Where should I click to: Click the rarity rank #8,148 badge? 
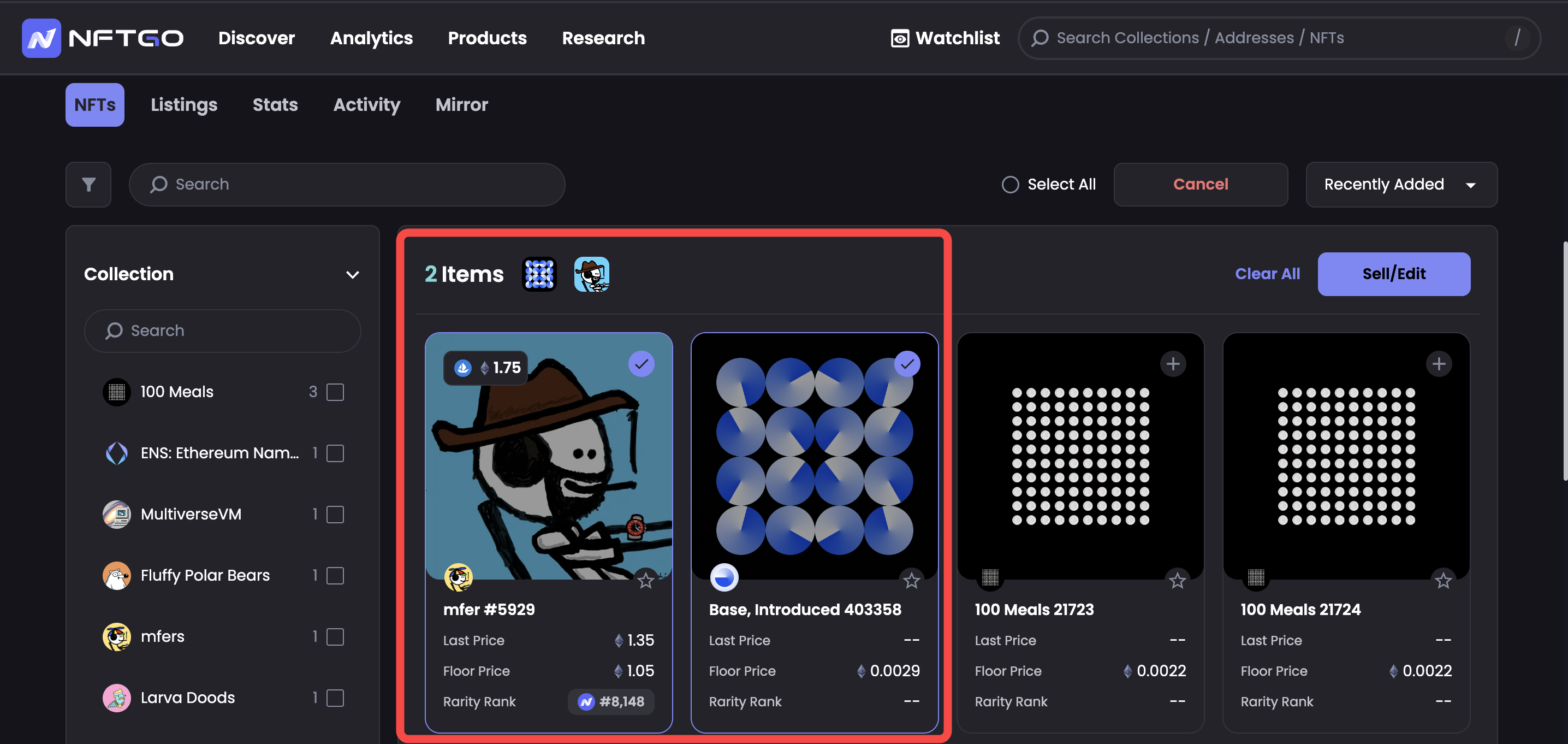(611, 701)
